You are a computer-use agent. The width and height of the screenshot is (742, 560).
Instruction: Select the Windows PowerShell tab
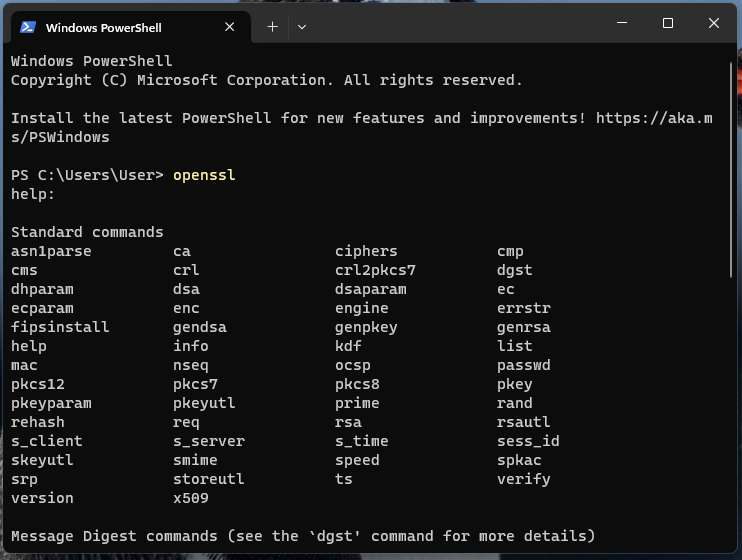(x=110, y=27)
